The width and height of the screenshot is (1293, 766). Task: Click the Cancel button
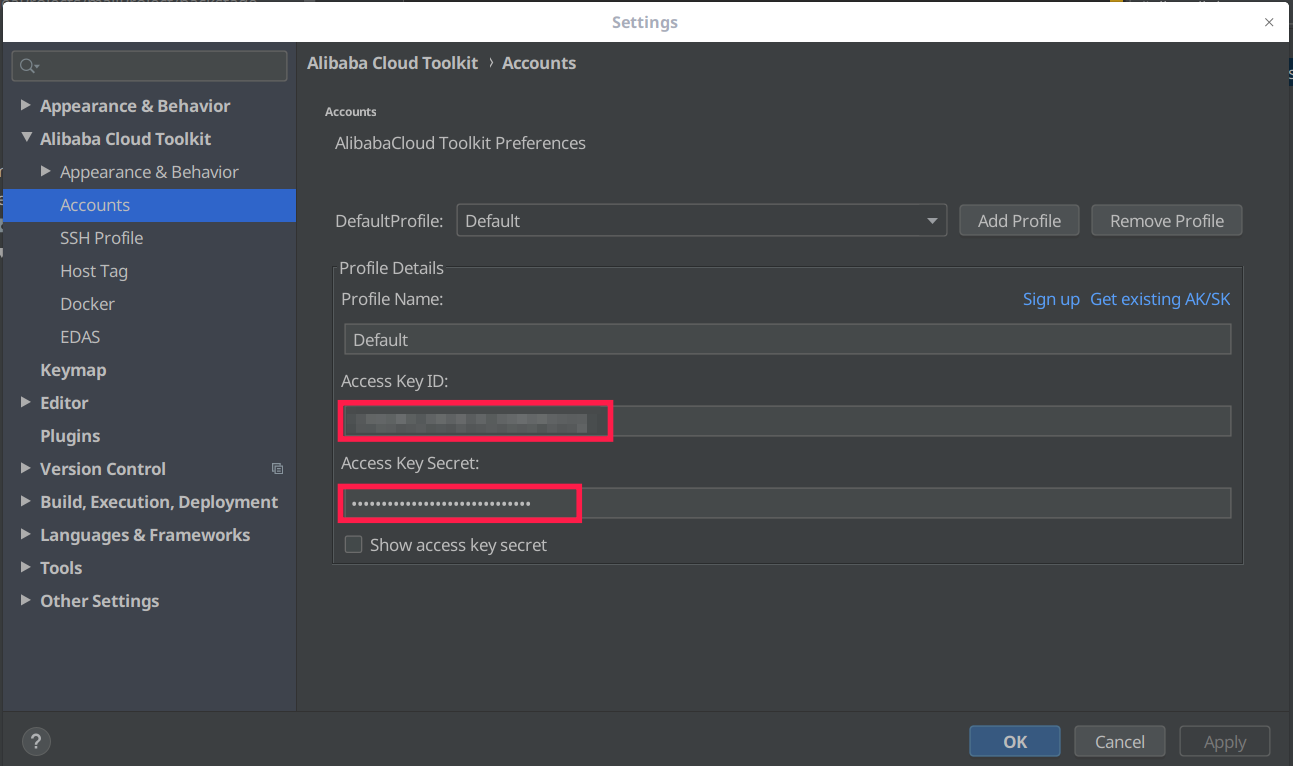pos(1120,741)
